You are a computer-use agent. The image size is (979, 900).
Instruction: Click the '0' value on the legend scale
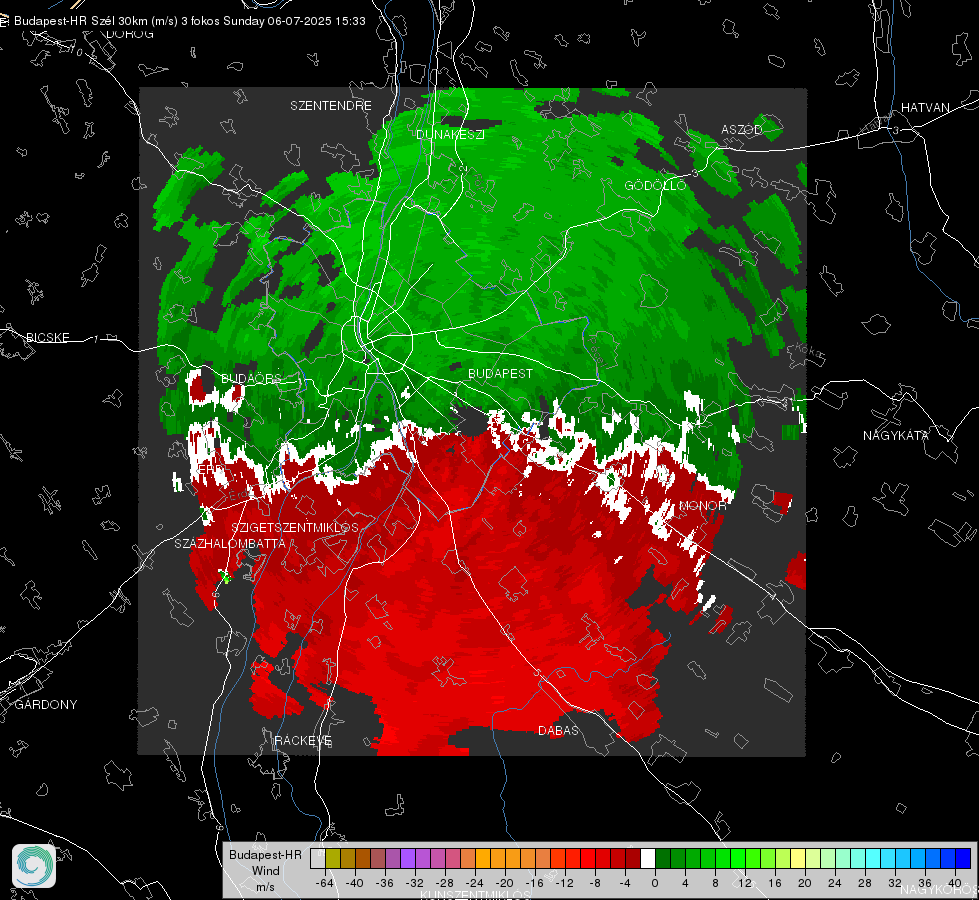pos(654,883)
